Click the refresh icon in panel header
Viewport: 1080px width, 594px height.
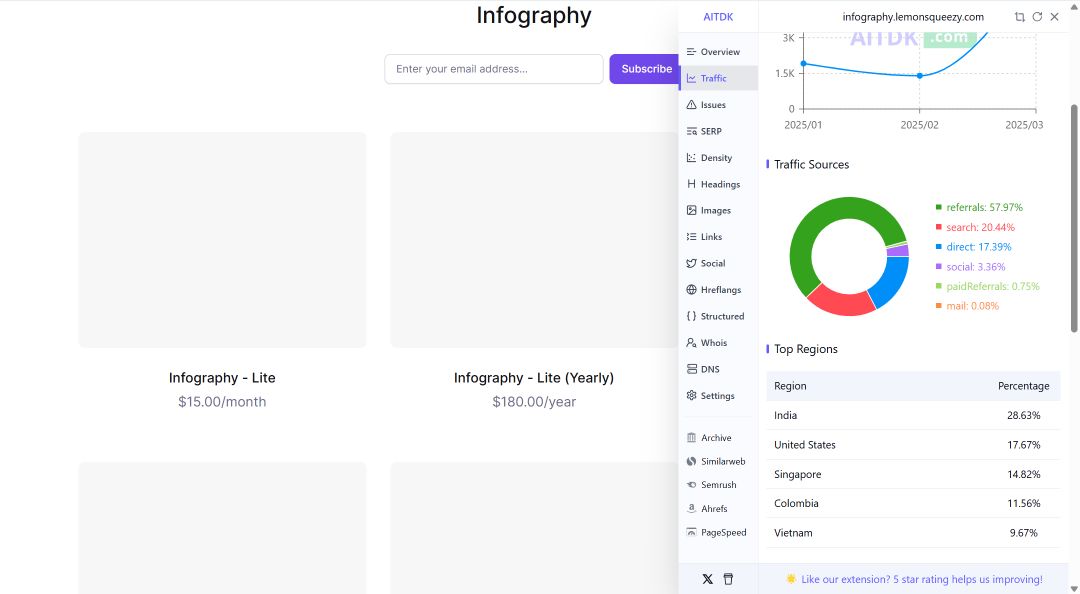[1037, 17]
